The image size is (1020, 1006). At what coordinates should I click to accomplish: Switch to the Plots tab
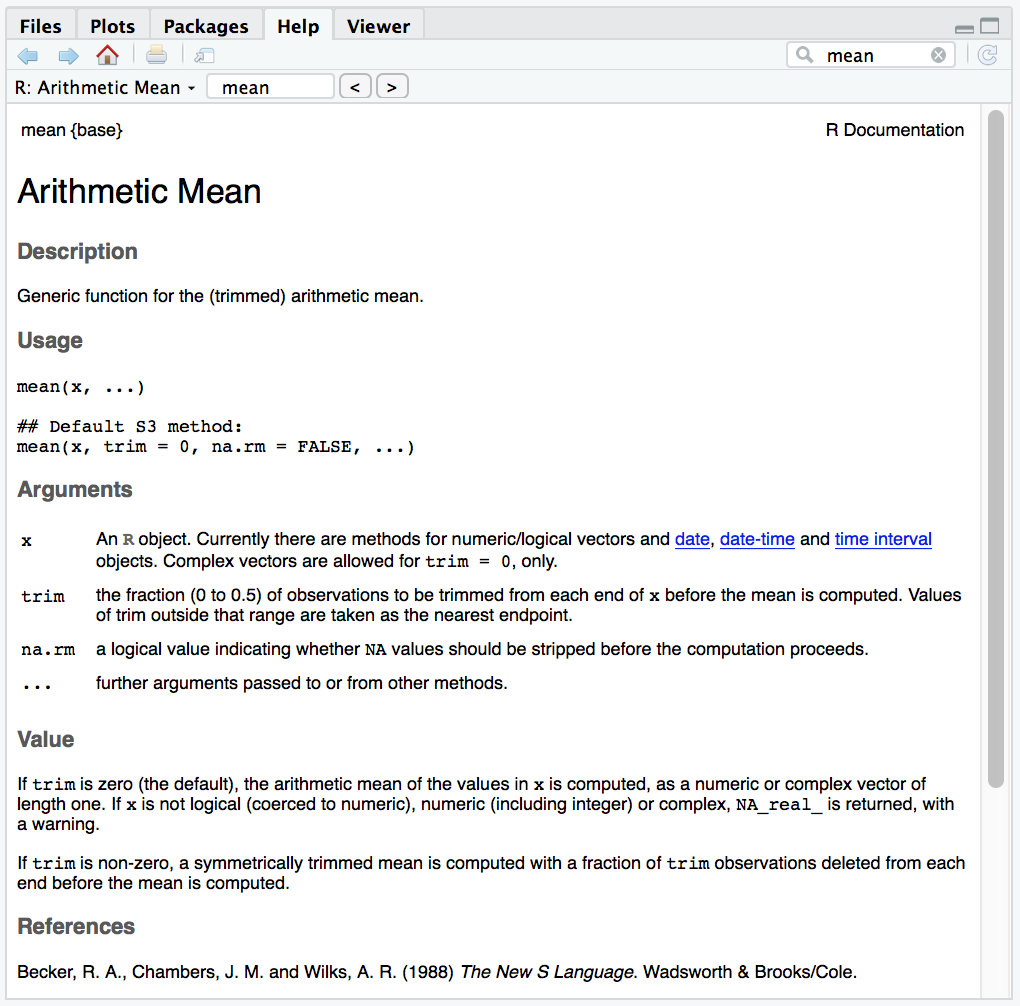[112, 26]
